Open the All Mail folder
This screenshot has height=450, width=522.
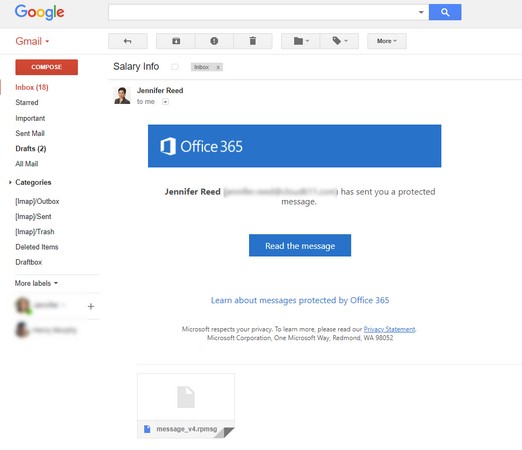27,164
